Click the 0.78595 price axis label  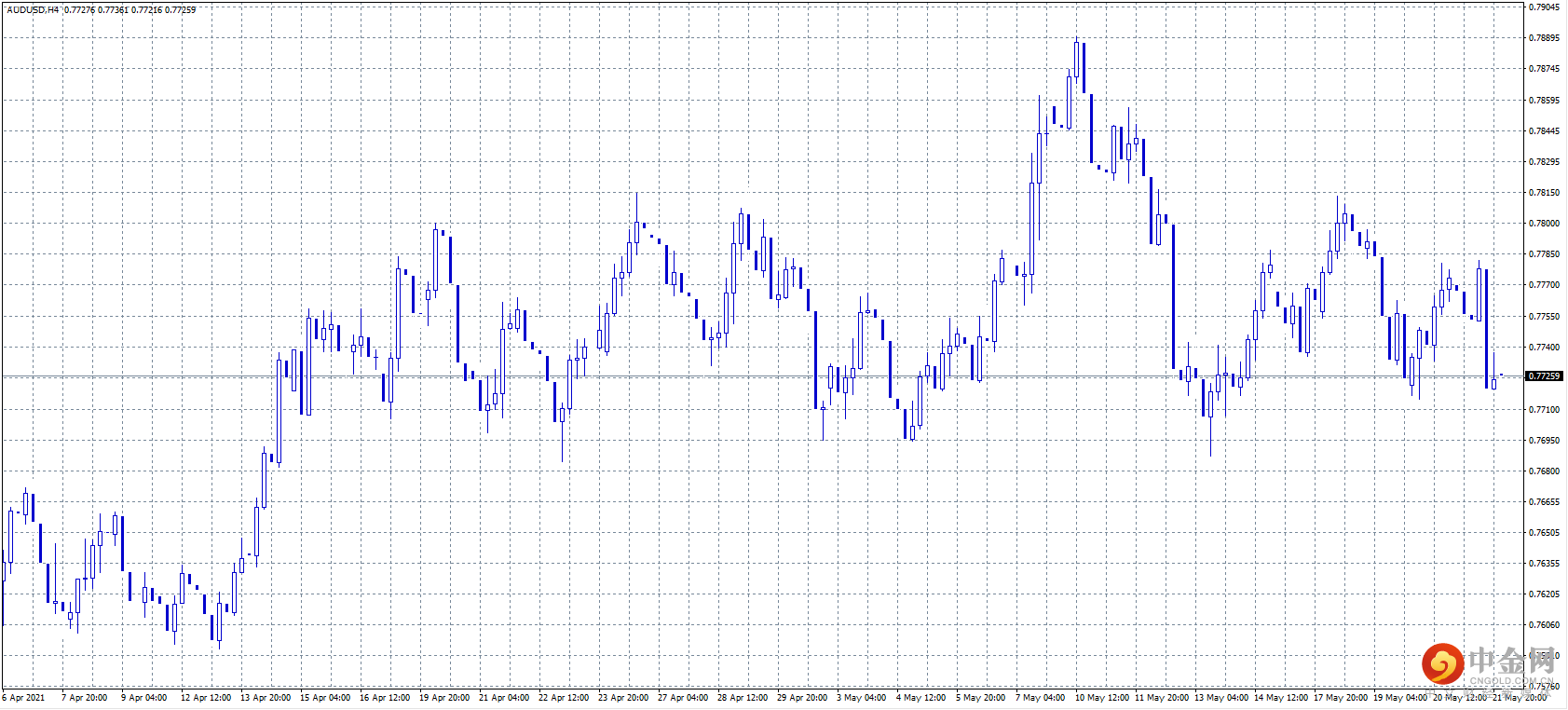coord(1544,101)
